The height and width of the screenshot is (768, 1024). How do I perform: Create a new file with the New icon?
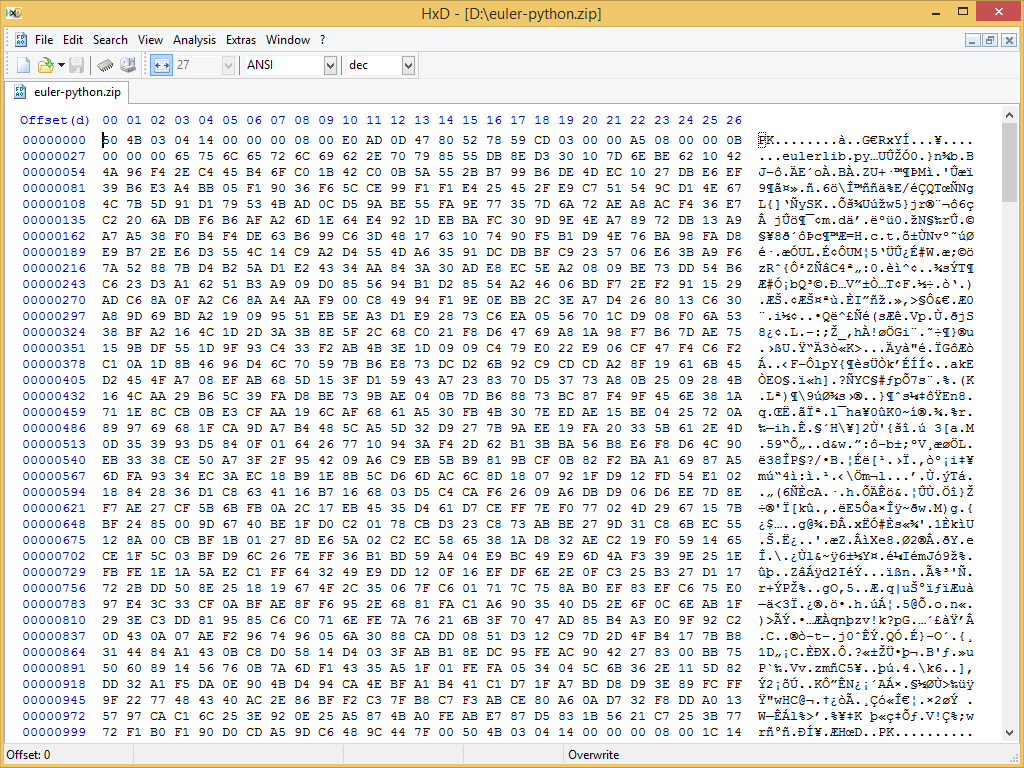(x=22, y=64)
